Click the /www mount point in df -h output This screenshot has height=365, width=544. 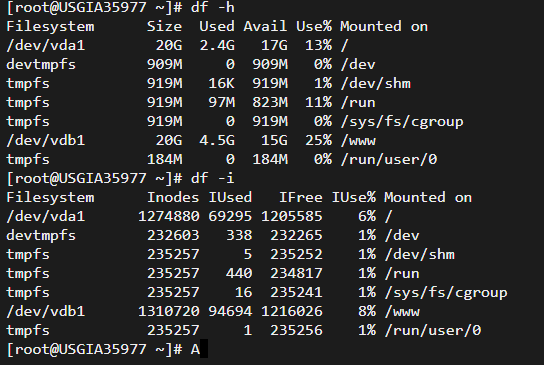[x=358, y=141]
